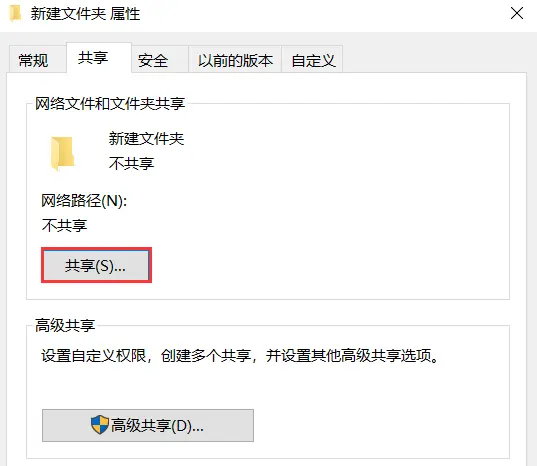
Task: Go to the 以前的版本 tab
Action: pyautogui.click(x=235, y=60)
